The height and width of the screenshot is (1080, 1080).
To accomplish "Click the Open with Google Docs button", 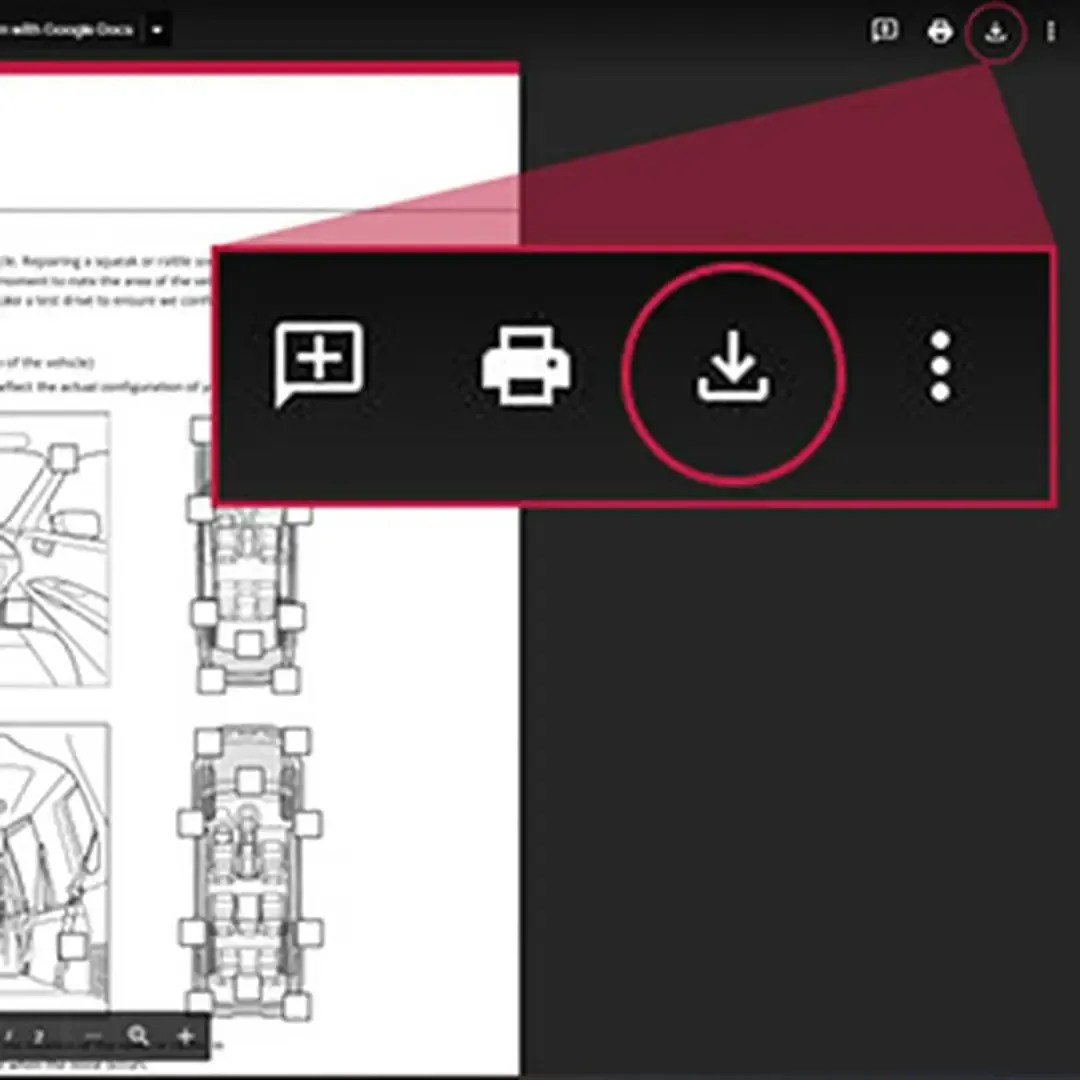I will coord(70,30).
